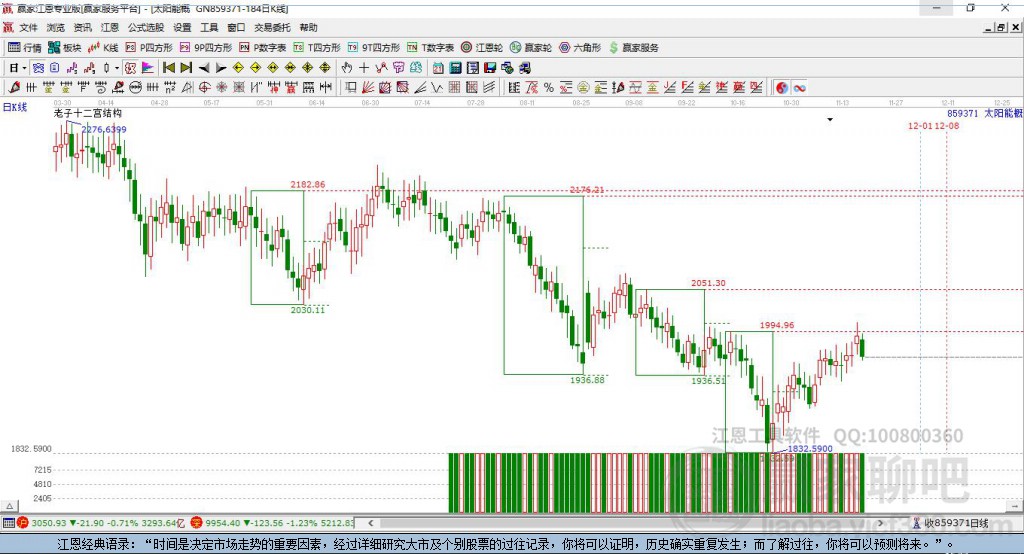Select the pen drawing tool
1024x554 pixels.
point(14,88)
